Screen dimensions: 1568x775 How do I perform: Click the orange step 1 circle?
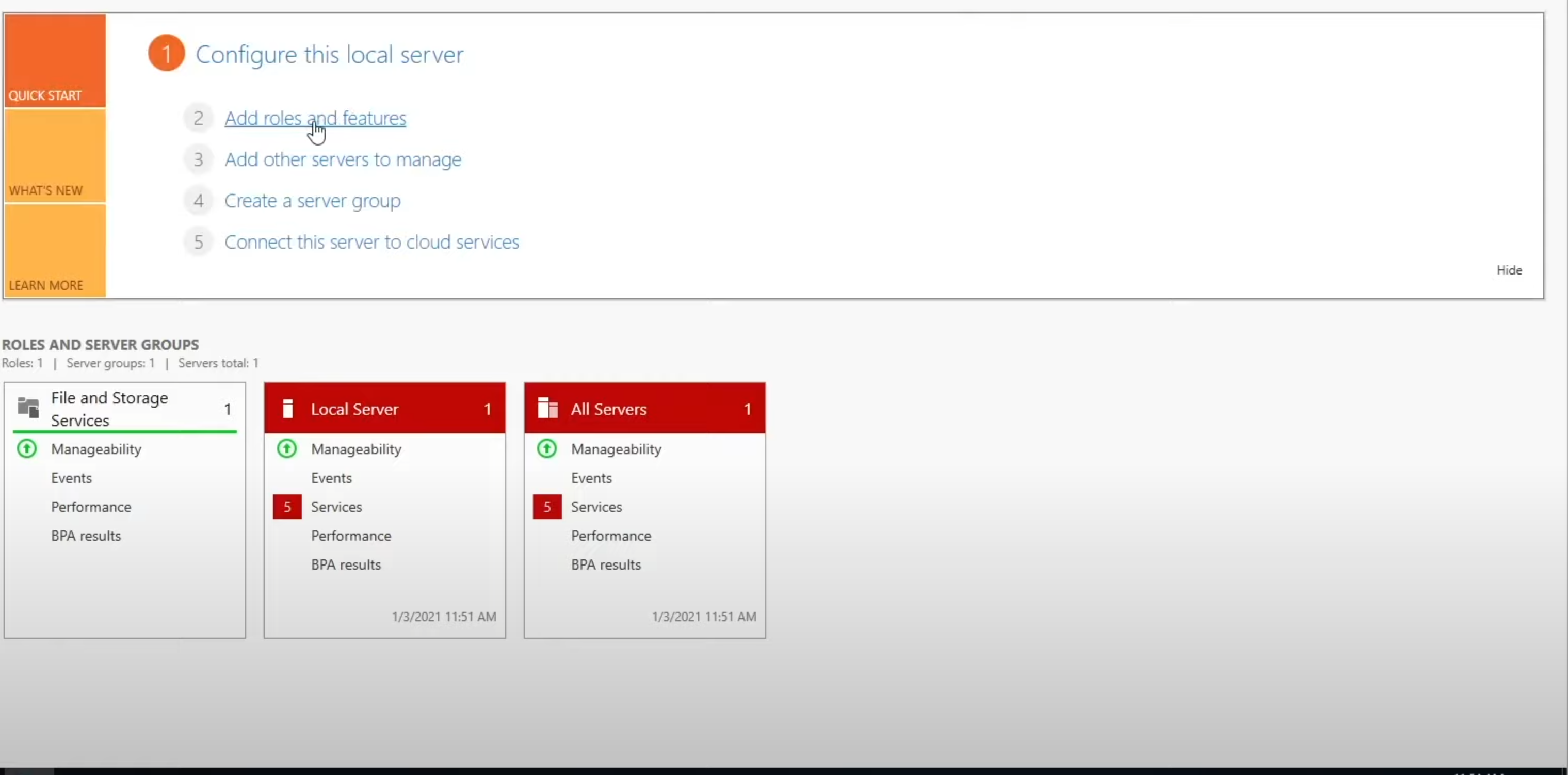166,54
